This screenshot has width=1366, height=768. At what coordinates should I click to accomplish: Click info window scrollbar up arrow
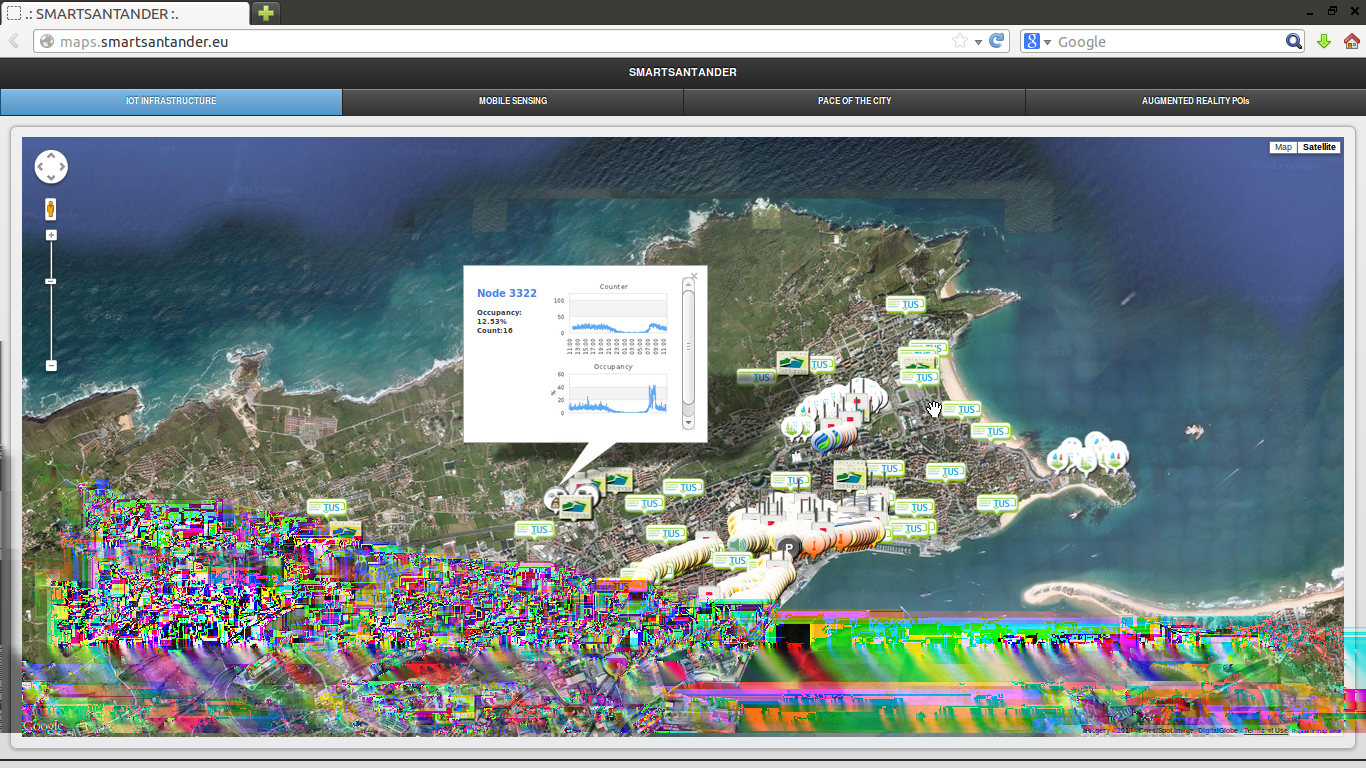(688, 284)
